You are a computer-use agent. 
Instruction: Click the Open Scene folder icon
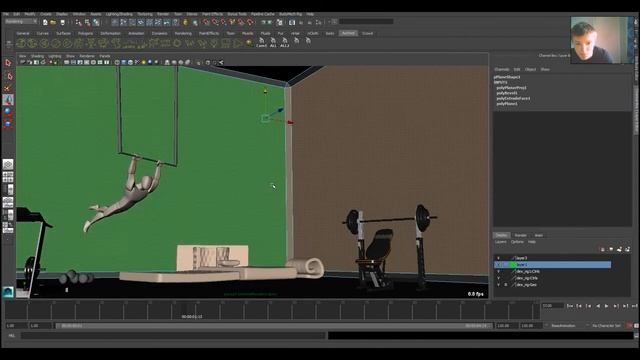point(53,22)
